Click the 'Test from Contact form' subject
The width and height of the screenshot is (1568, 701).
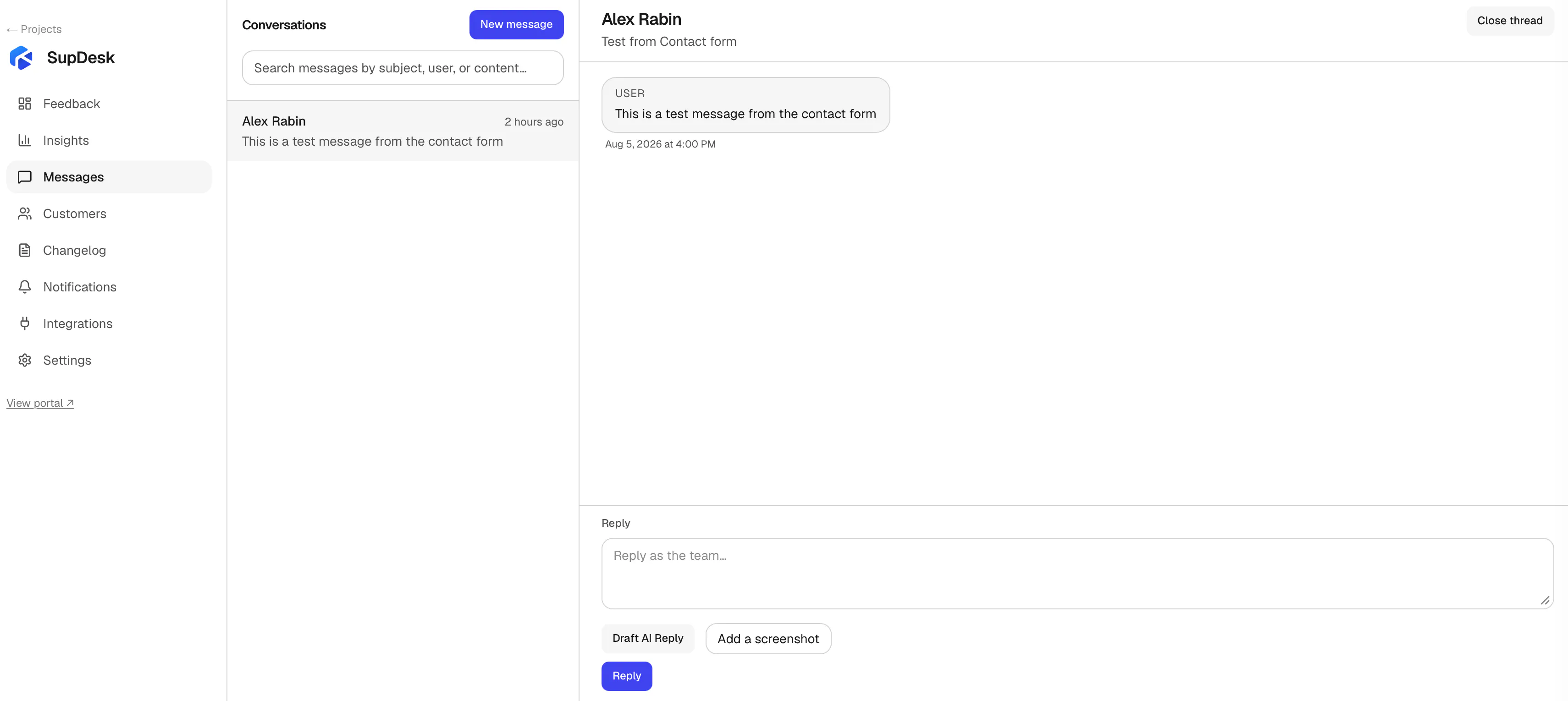(x=668, y=41)
